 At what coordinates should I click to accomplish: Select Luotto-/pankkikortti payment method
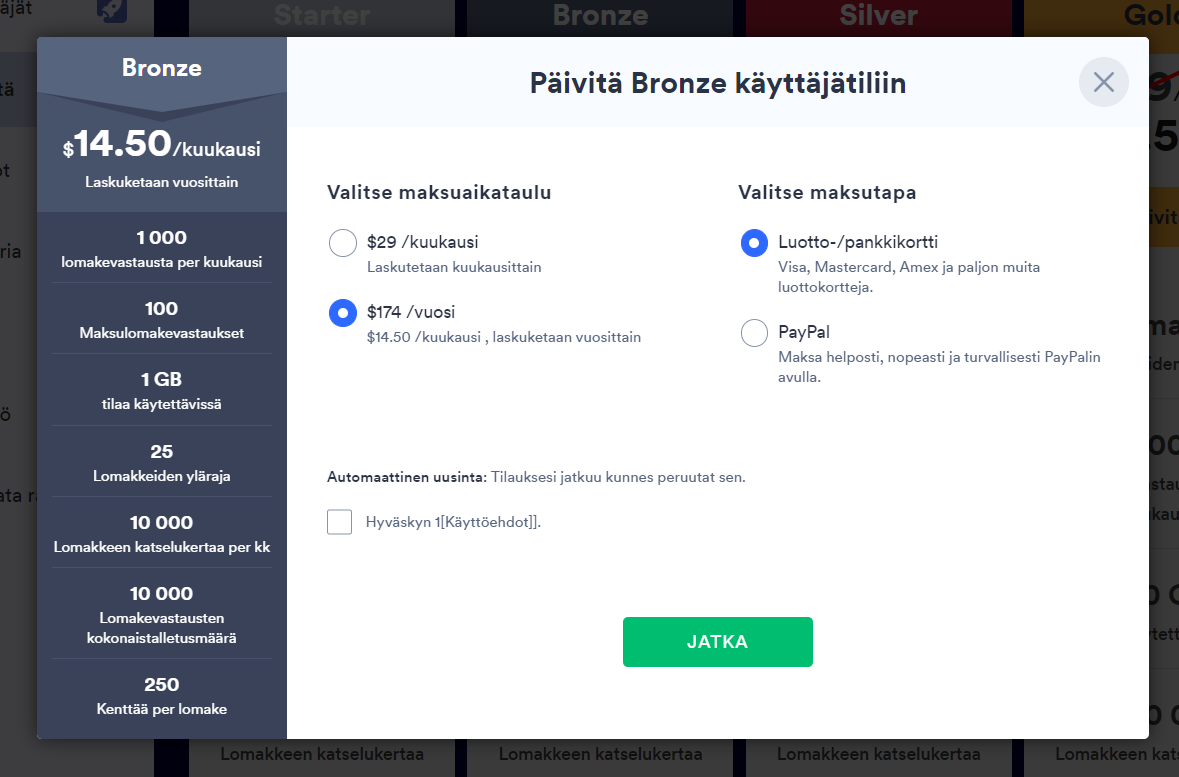(x=754, y=243)
